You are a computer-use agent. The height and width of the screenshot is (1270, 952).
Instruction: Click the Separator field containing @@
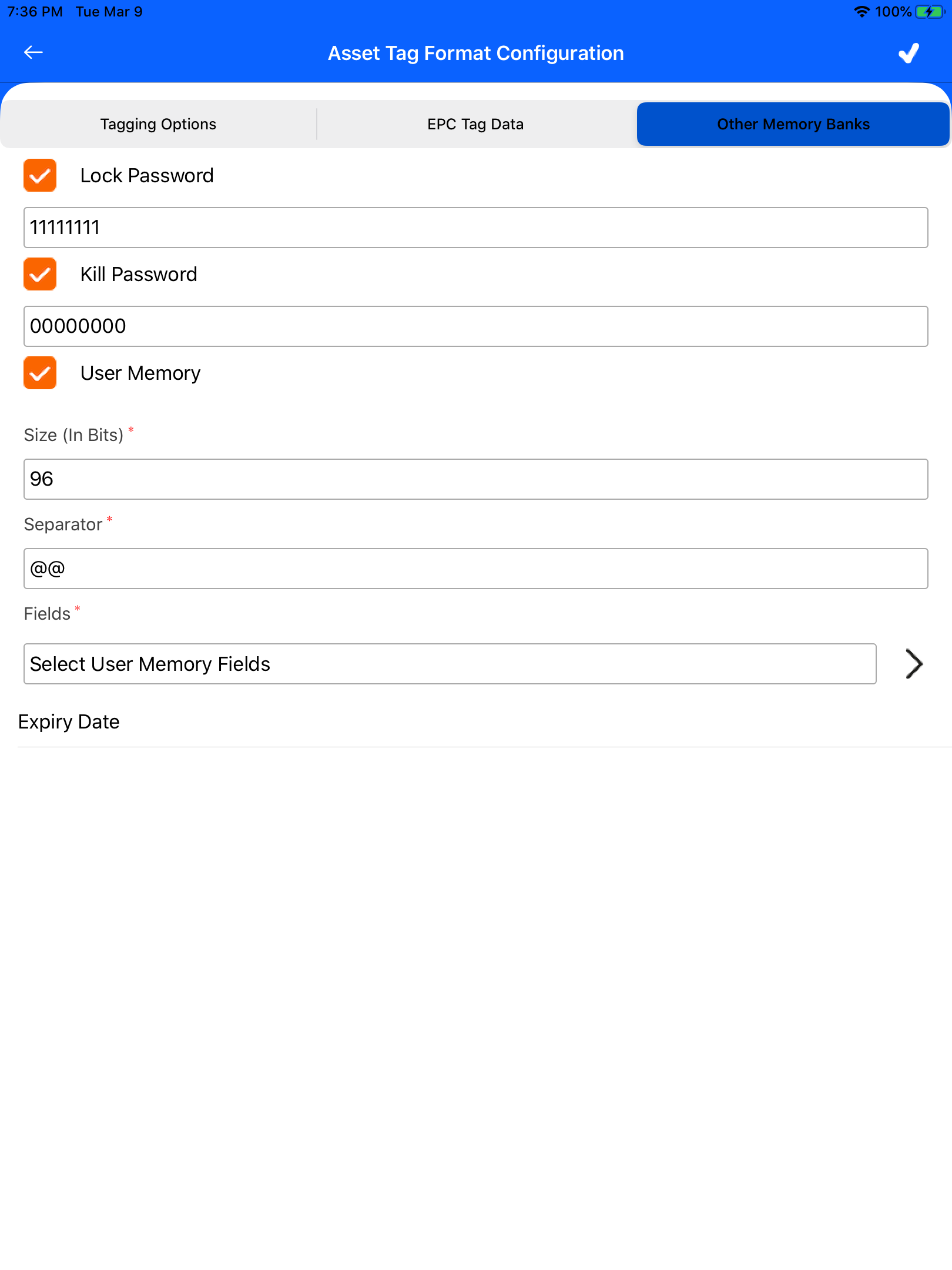tap(475, 569)
